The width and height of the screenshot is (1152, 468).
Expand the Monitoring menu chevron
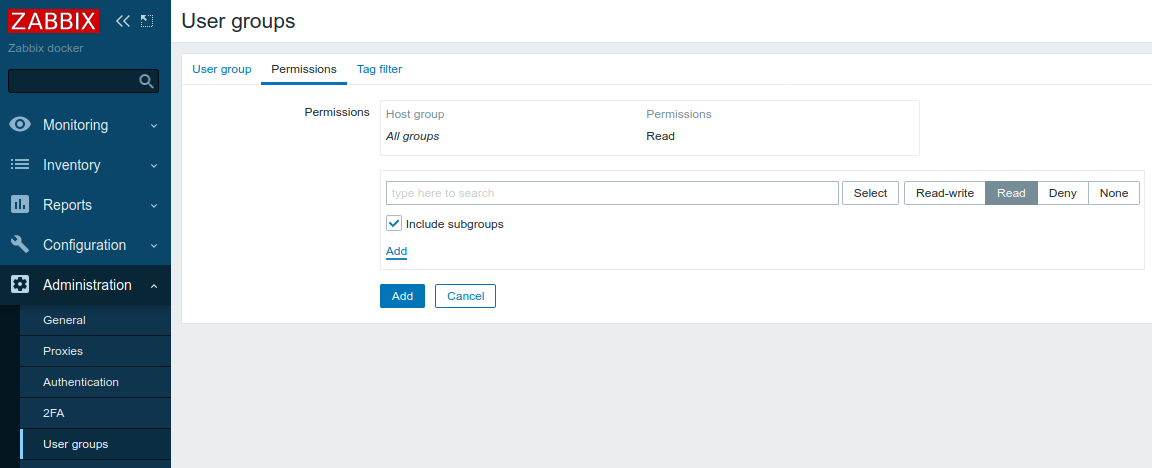154,126
